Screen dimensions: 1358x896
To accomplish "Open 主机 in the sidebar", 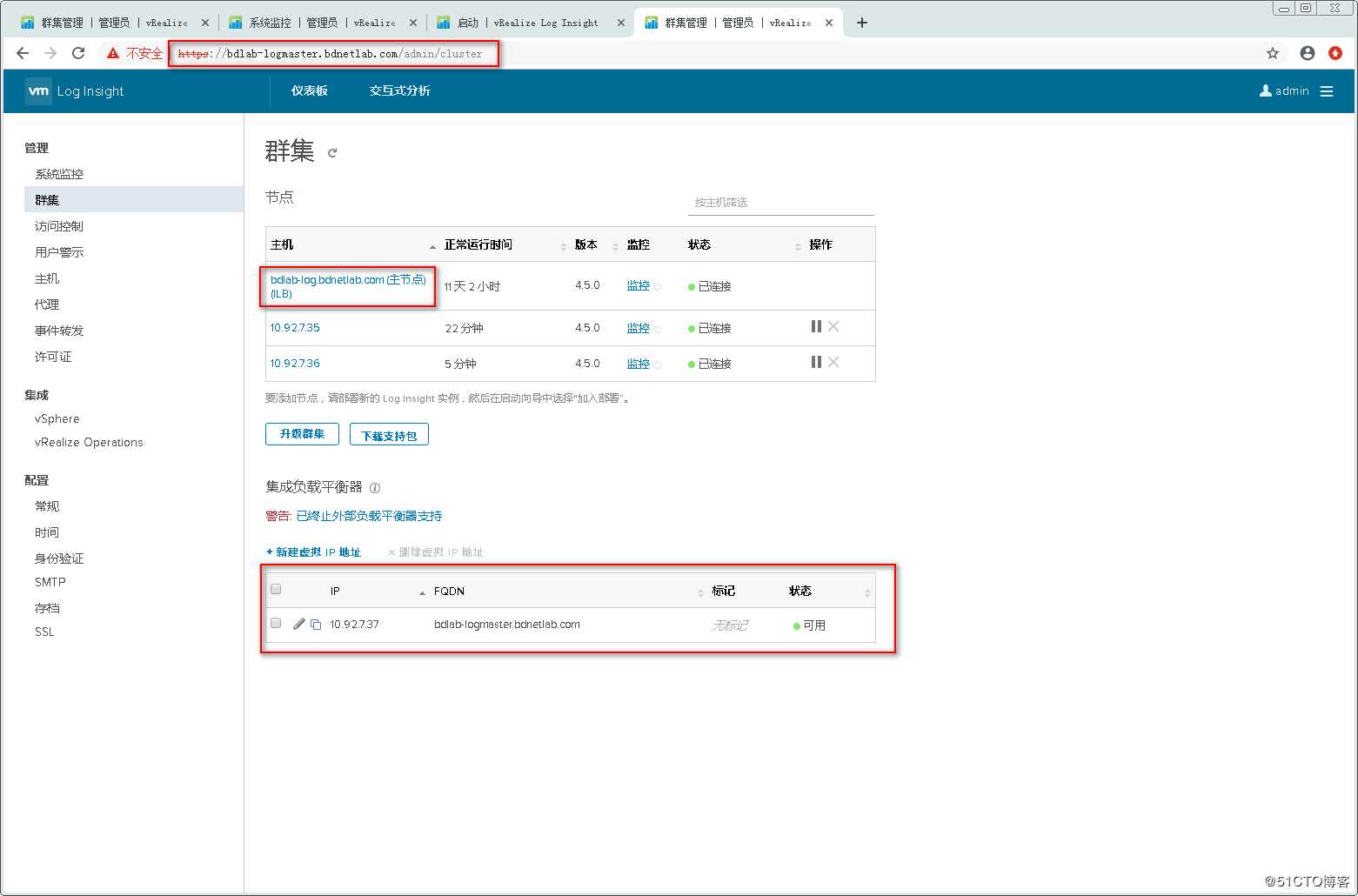I will click(x=47, y=278).
